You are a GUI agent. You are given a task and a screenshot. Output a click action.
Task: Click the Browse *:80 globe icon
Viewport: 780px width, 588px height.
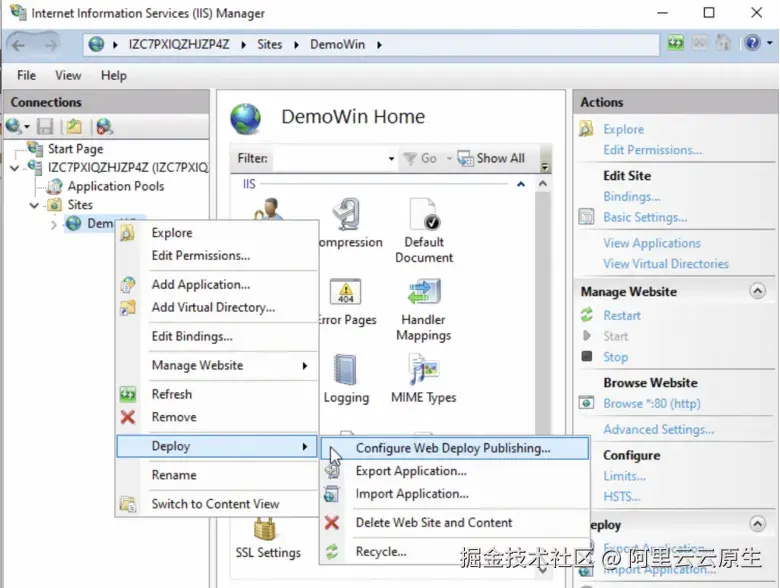pyautogui.click(x=586, y=402)
